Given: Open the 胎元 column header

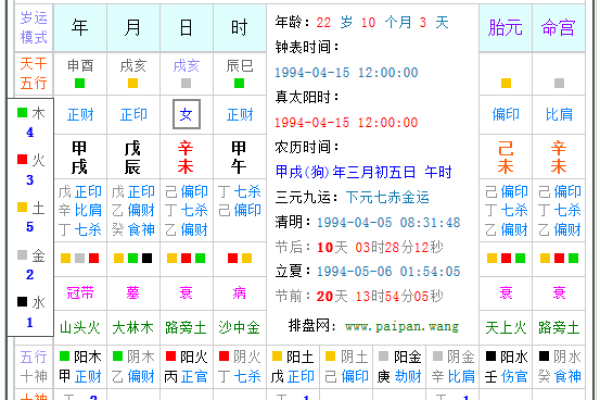Looking at the screenshot, I should click(x=505, y=28).
